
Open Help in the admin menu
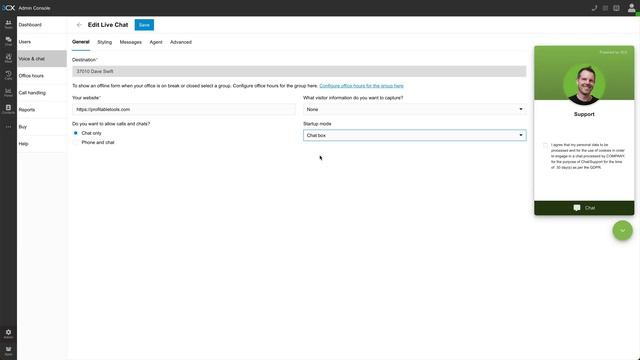42,144
